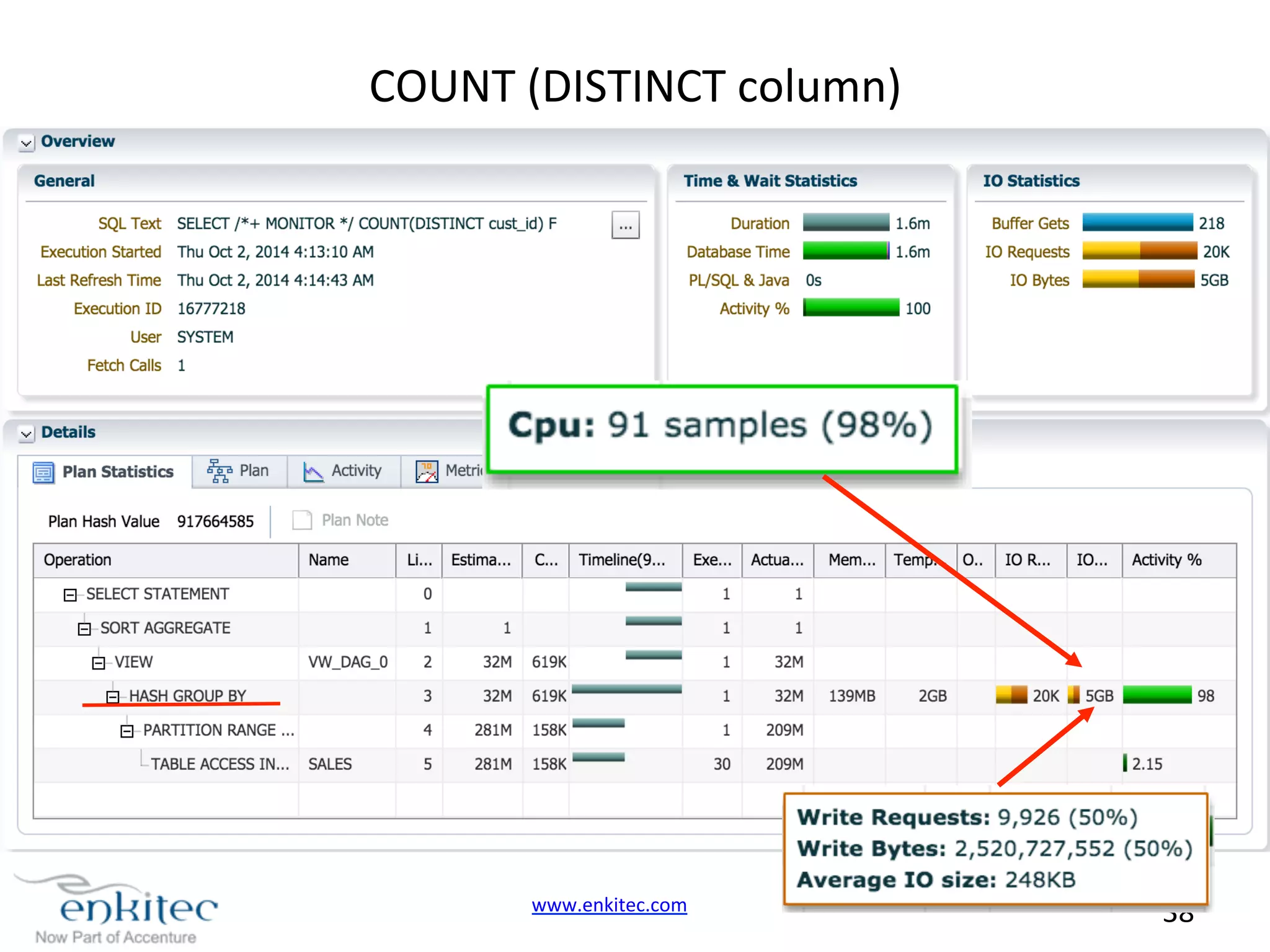Select the TABLE ACCESS IN... row
1270x952 pixels.
(x=635, y=764)
